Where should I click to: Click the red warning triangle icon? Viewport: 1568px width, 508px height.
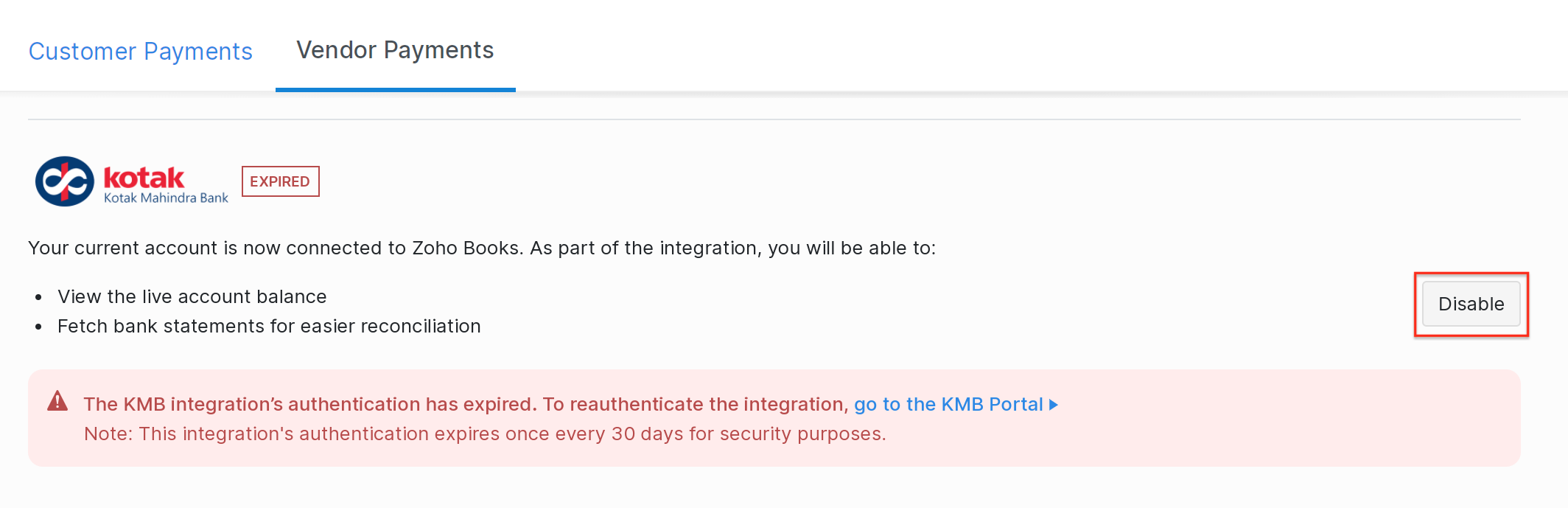pos(57,401)
